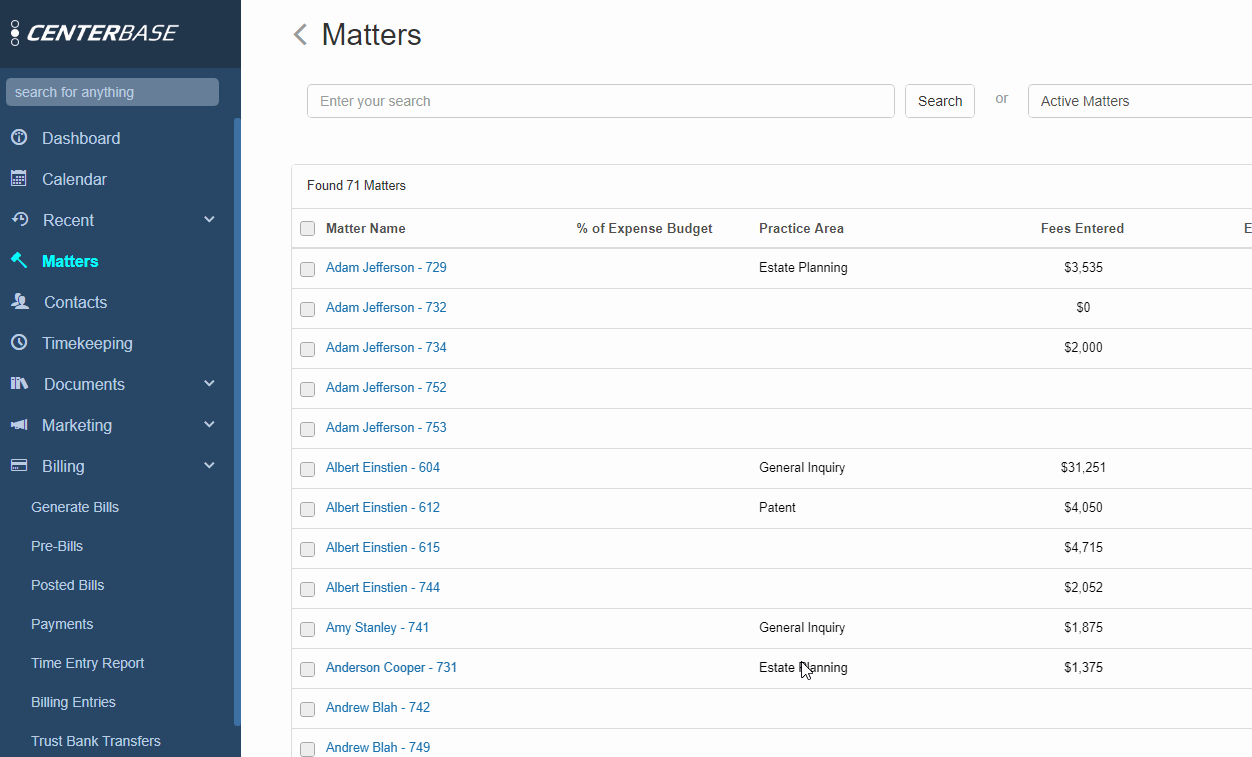Image resolution: width=1252 pixels, height=757 pixels.
Task: Open the Adam Jefferson - 729 matter
Action: 386,267
